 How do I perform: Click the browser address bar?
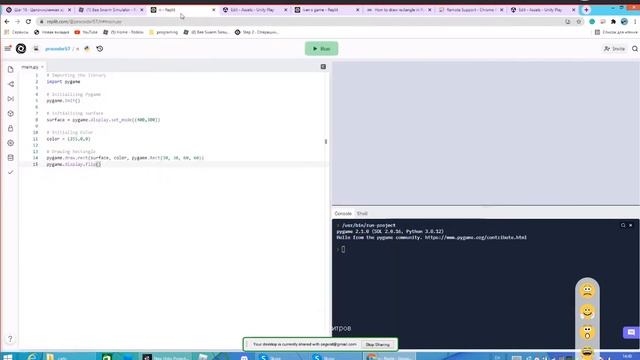302,22
